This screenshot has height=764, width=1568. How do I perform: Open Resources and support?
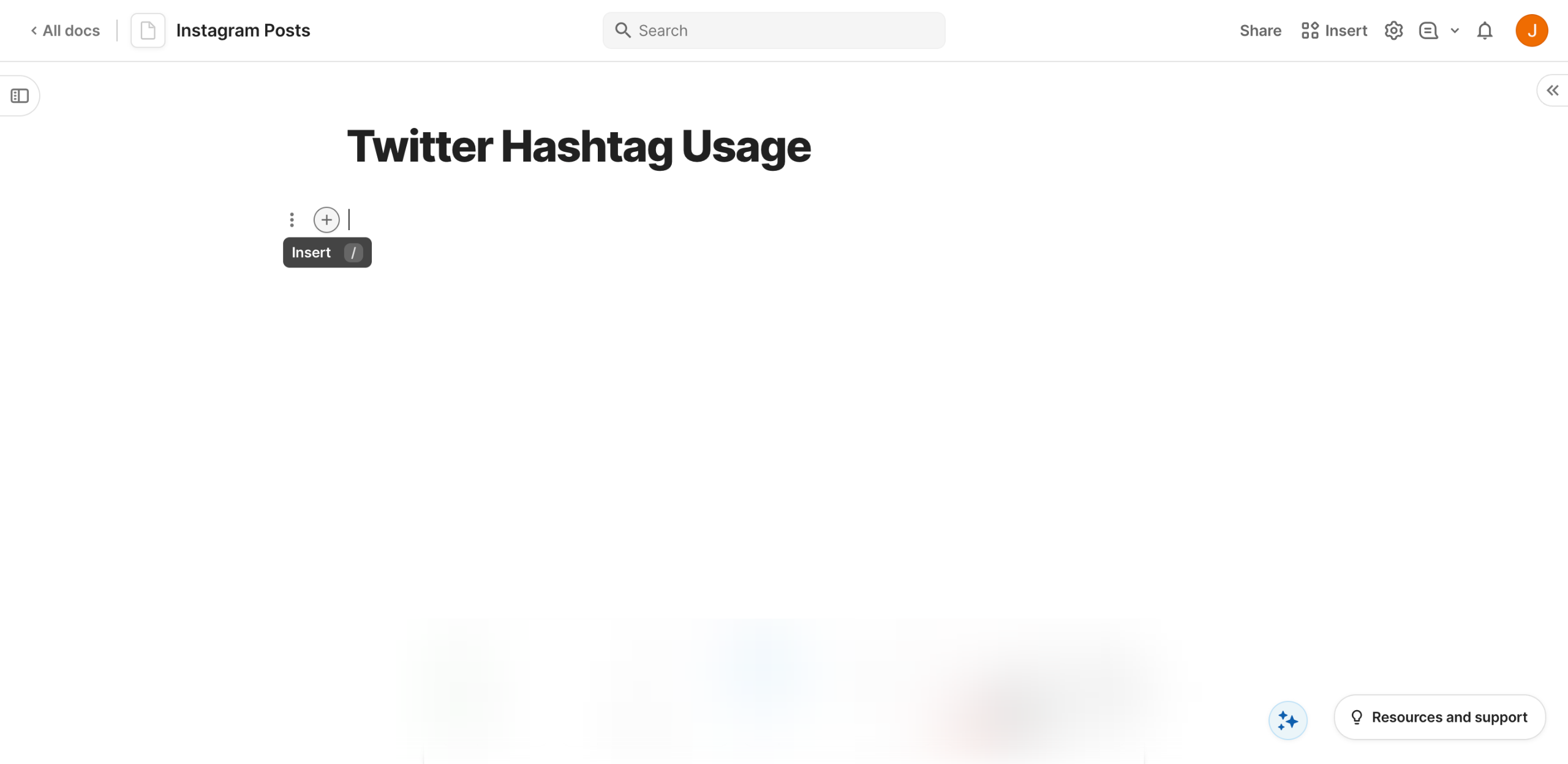1439,717
